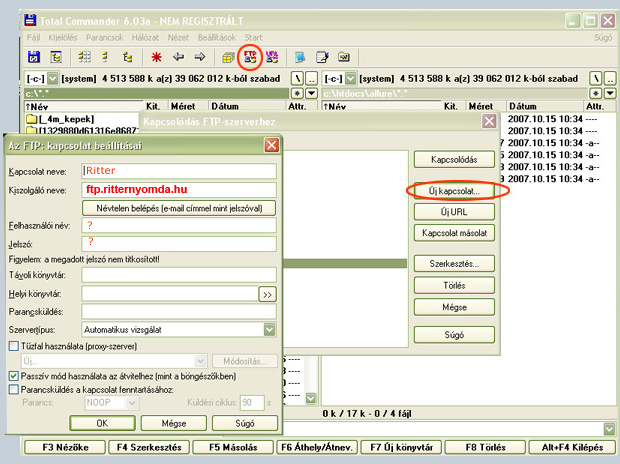Click the Felhasználói név input field

pos(179,226)
